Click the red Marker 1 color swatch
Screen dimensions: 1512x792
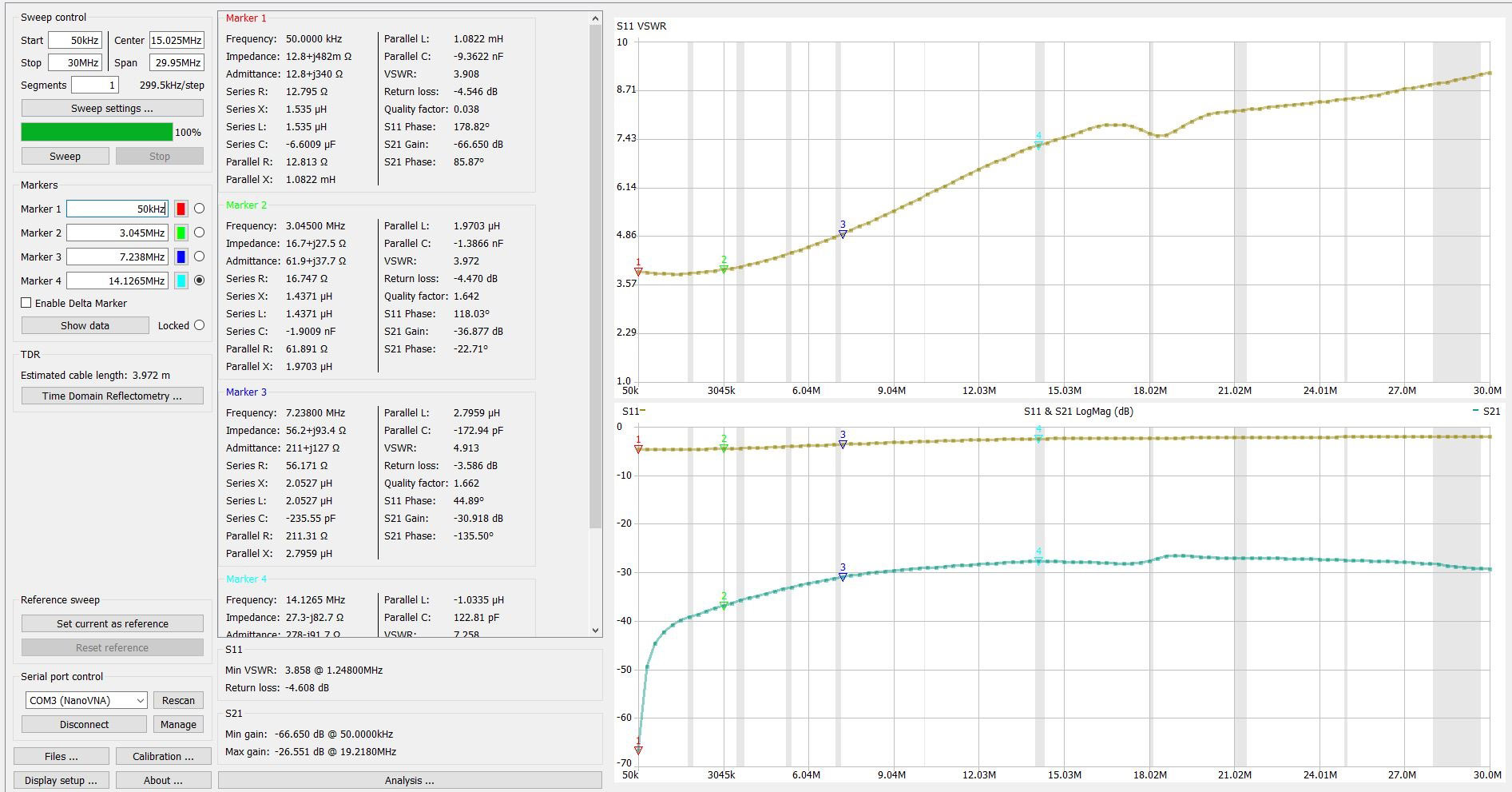click(181, 209)
